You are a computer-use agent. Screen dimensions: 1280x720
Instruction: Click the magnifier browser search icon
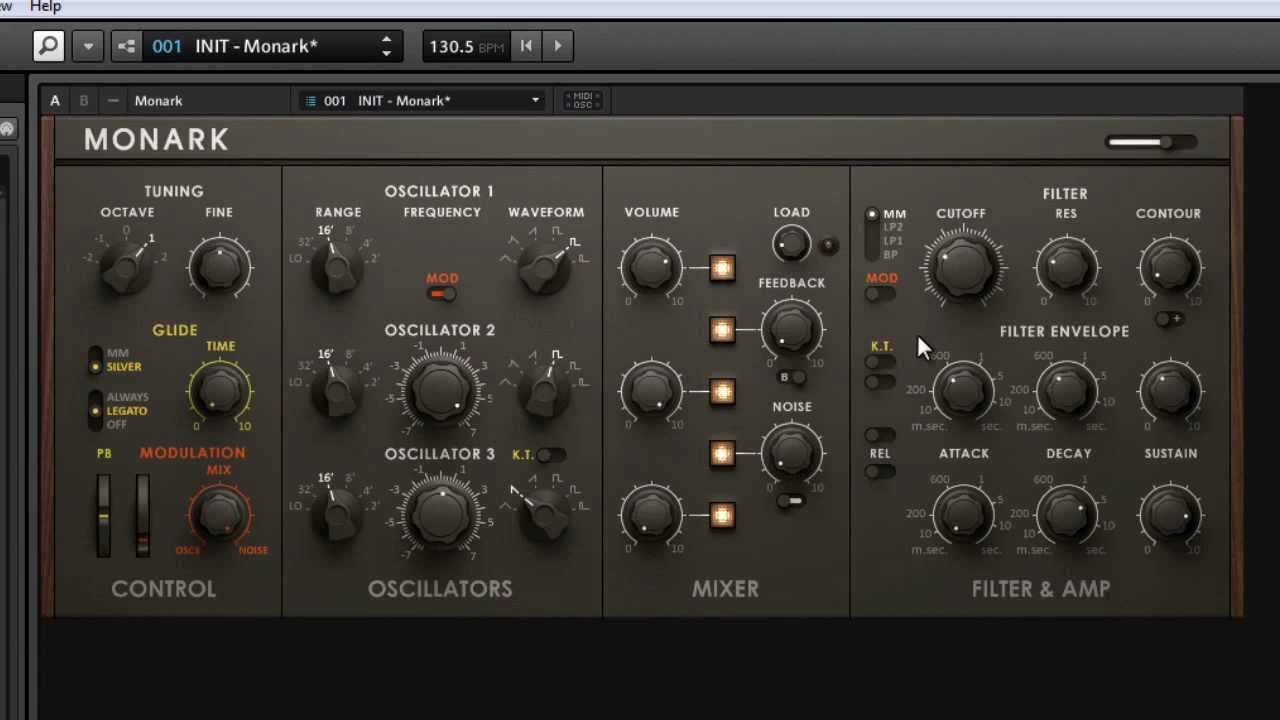tap(48, 46)
